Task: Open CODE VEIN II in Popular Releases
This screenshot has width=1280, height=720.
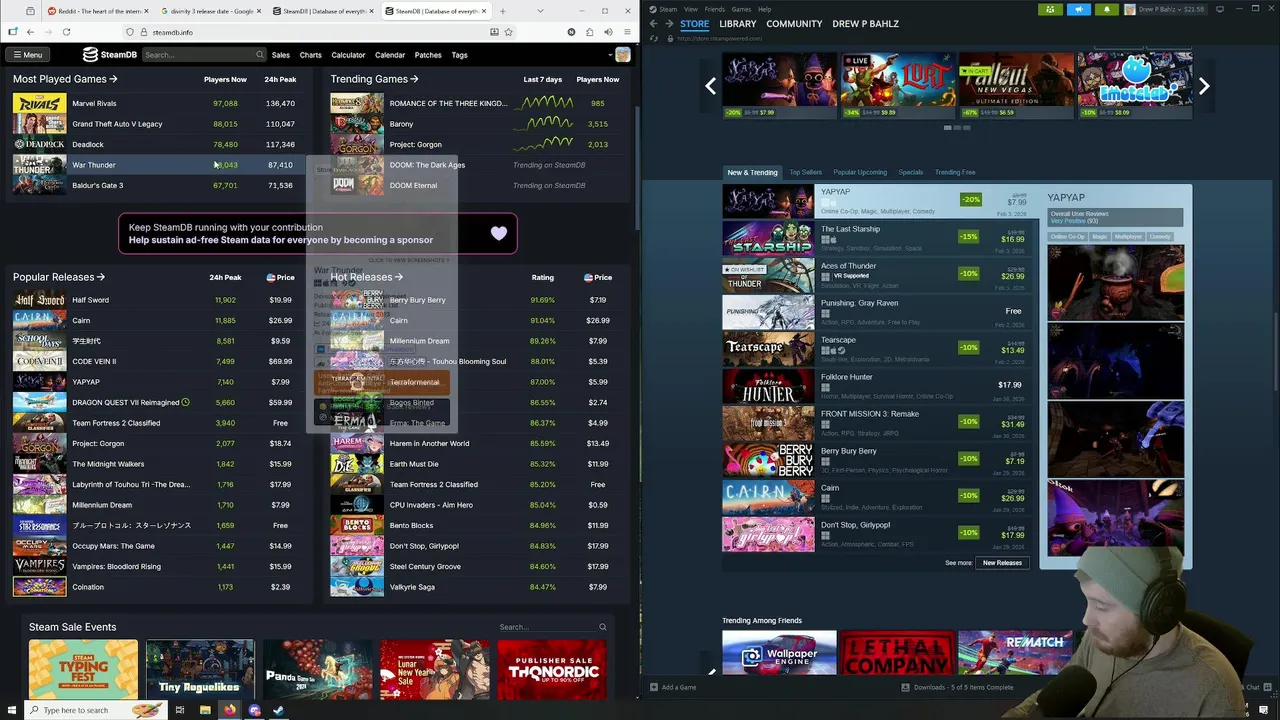Action: pos(94,361)
